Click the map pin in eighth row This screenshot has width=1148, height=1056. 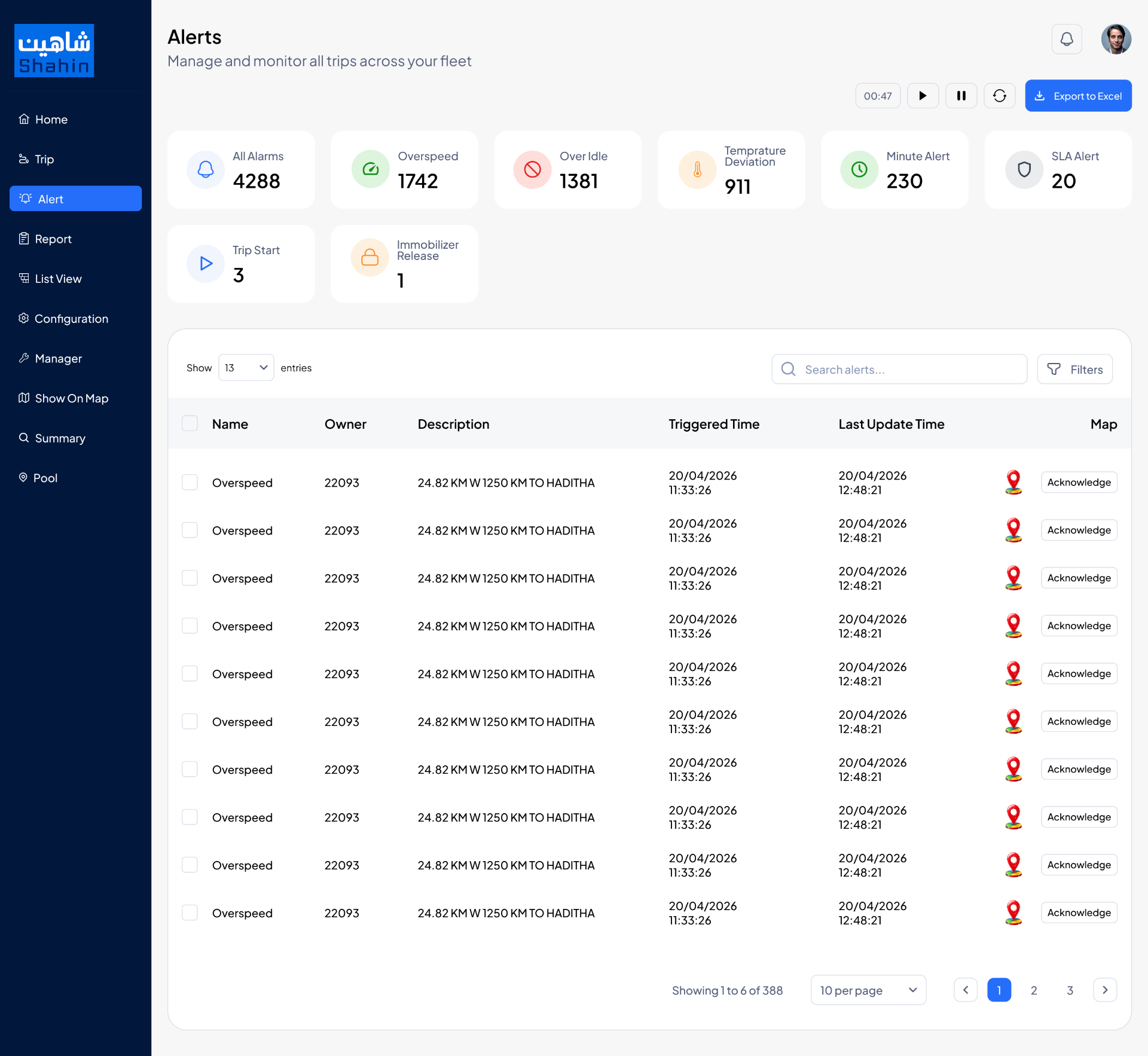(x=1013, y=817)
